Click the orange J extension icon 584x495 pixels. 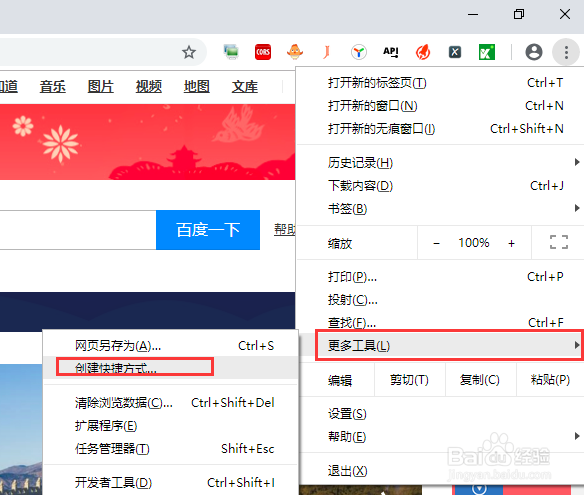[326, 52]
